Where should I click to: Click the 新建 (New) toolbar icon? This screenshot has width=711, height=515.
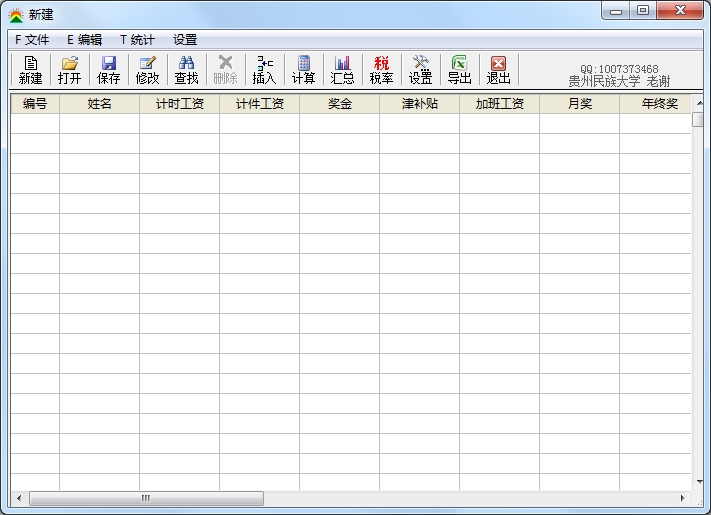[x=30, y=70]
